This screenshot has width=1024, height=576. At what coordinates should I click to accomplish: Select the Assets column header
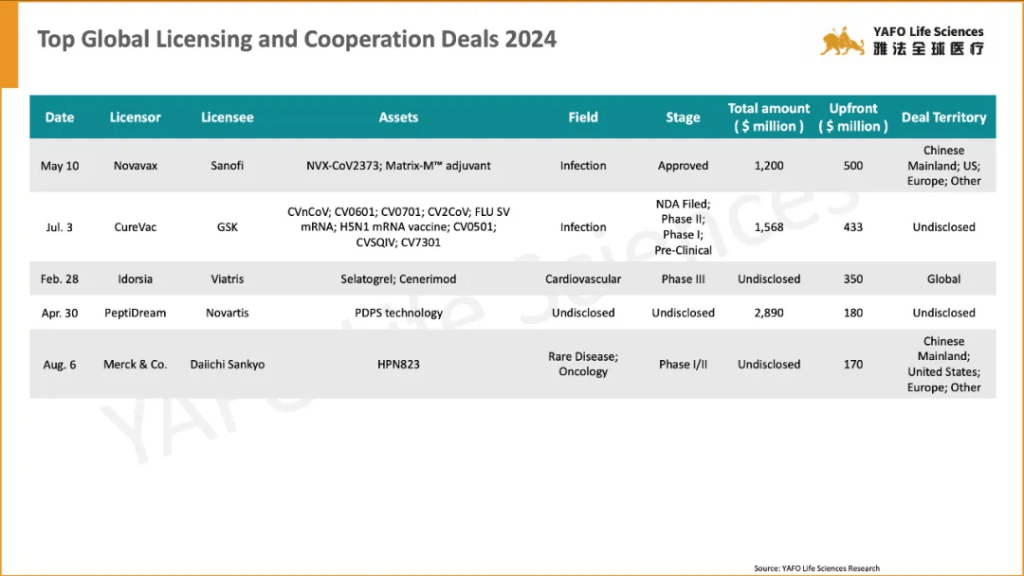click(398, 117)
